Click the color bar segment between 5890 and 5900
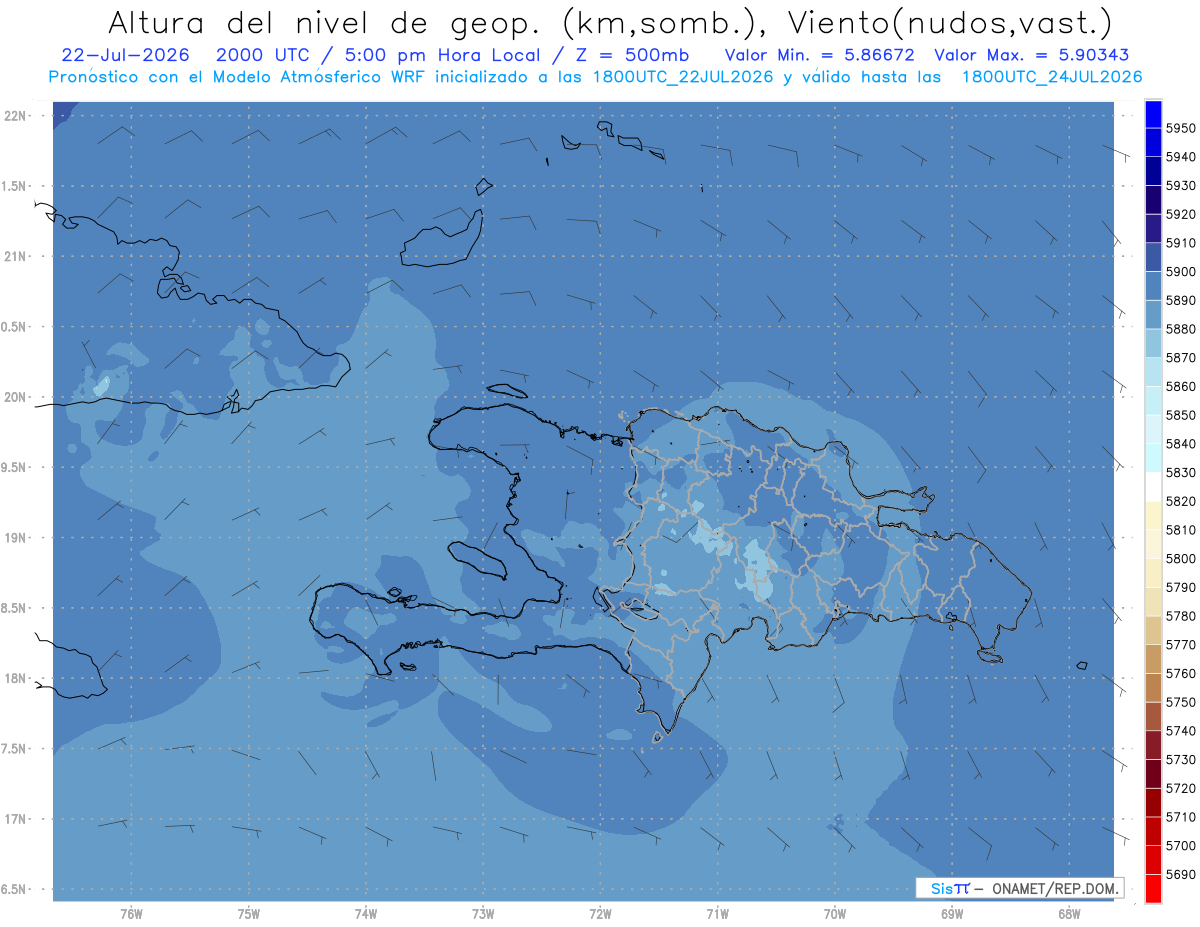Image resolution: width=1200 pixels, height=927 pixels. 1153,286
